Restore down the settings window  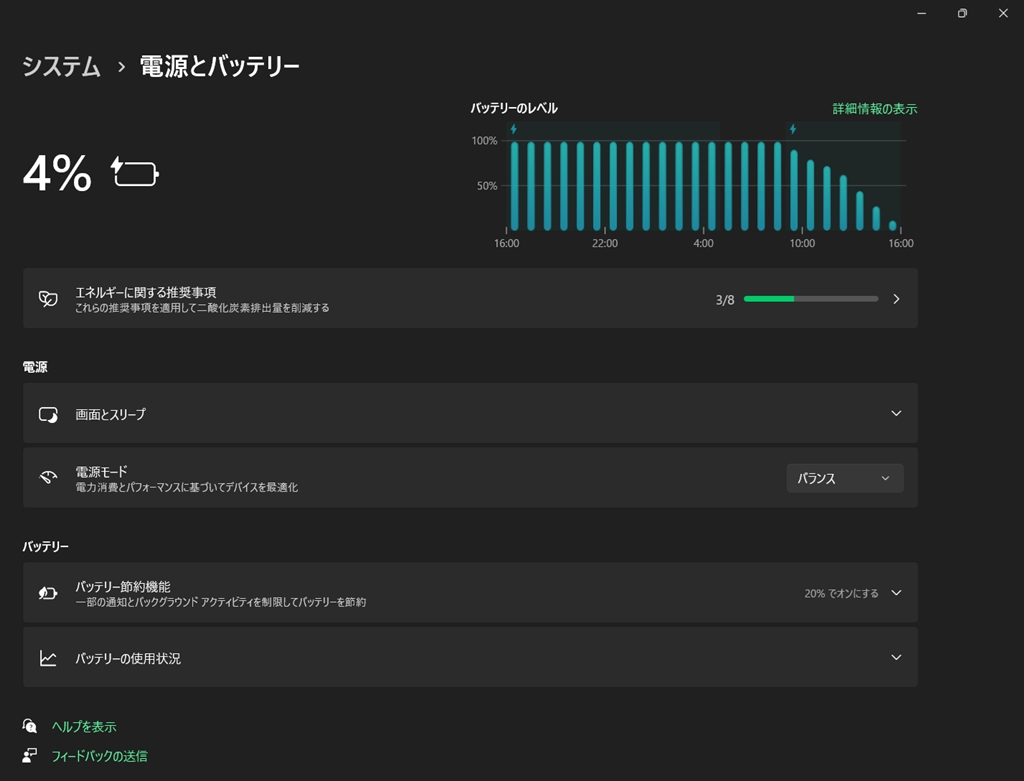pos(962,13)
